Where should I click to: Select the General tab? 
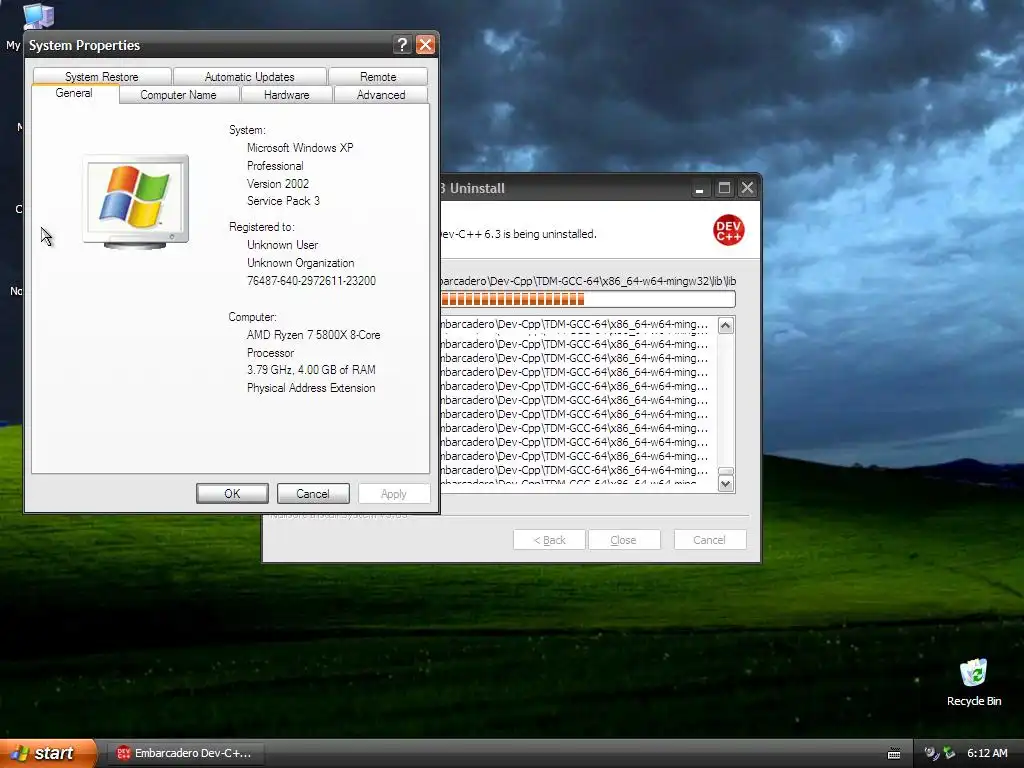point(74,93)
